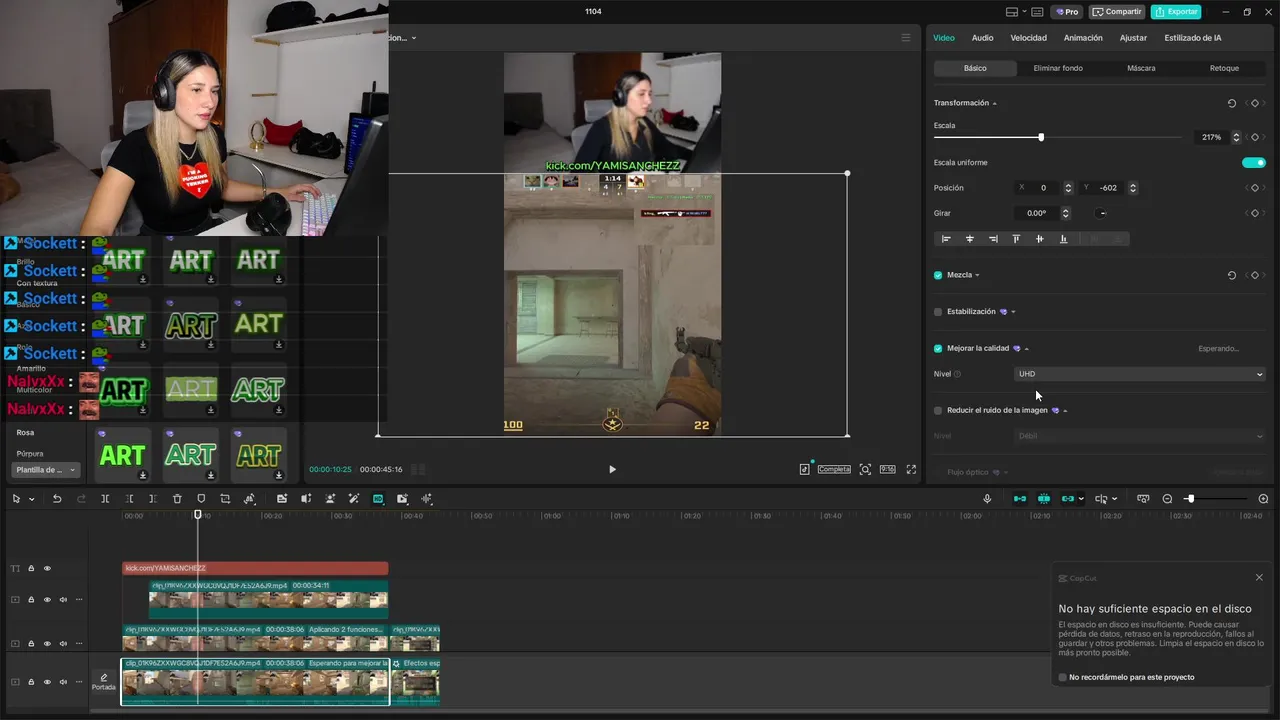
Task: Click the Exportar button
Action: point(1176,12)
